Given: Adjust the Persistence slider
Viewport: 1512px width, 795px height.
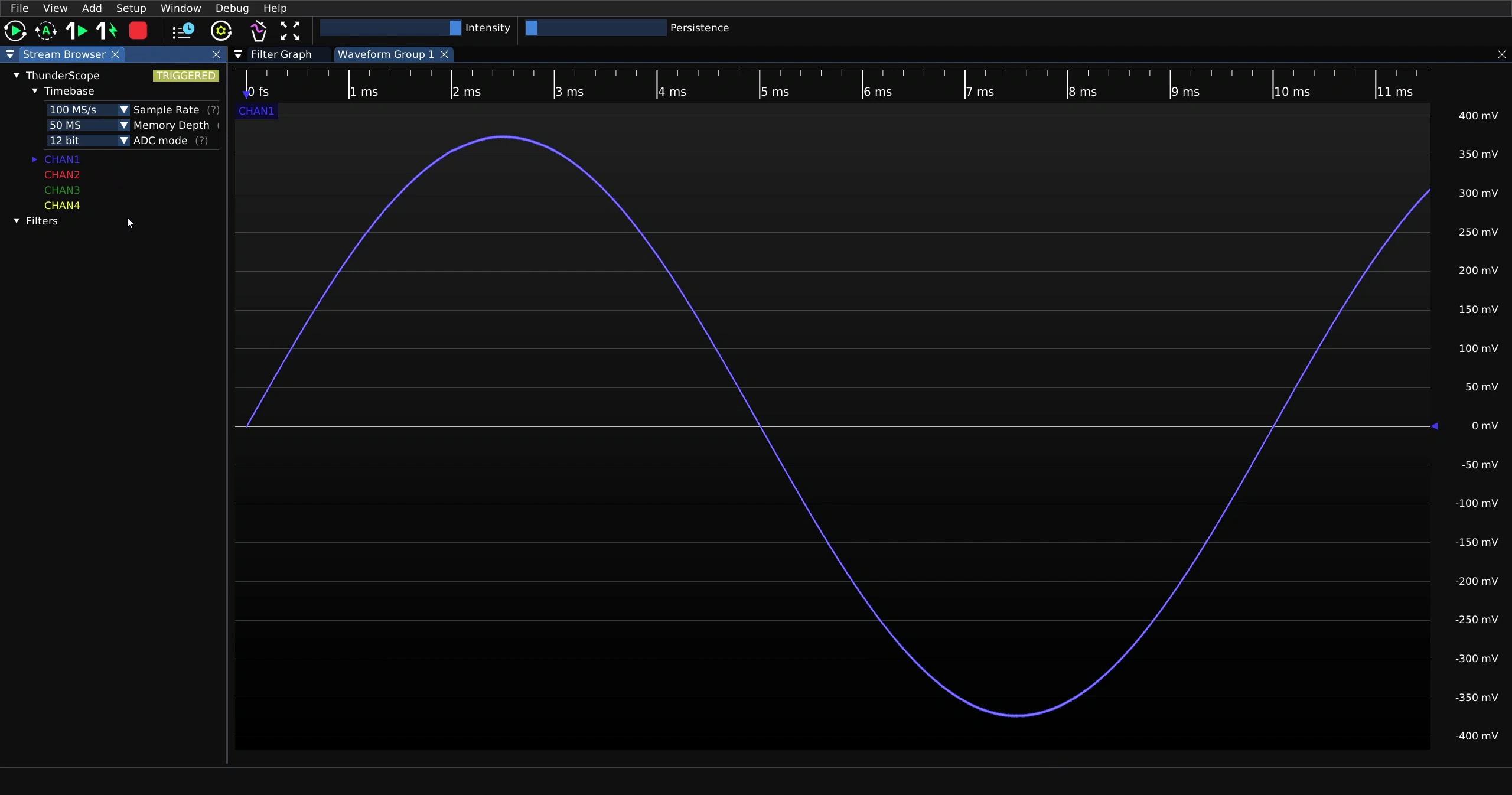Looking at the screenshot, I should click(x=596, y=28).
